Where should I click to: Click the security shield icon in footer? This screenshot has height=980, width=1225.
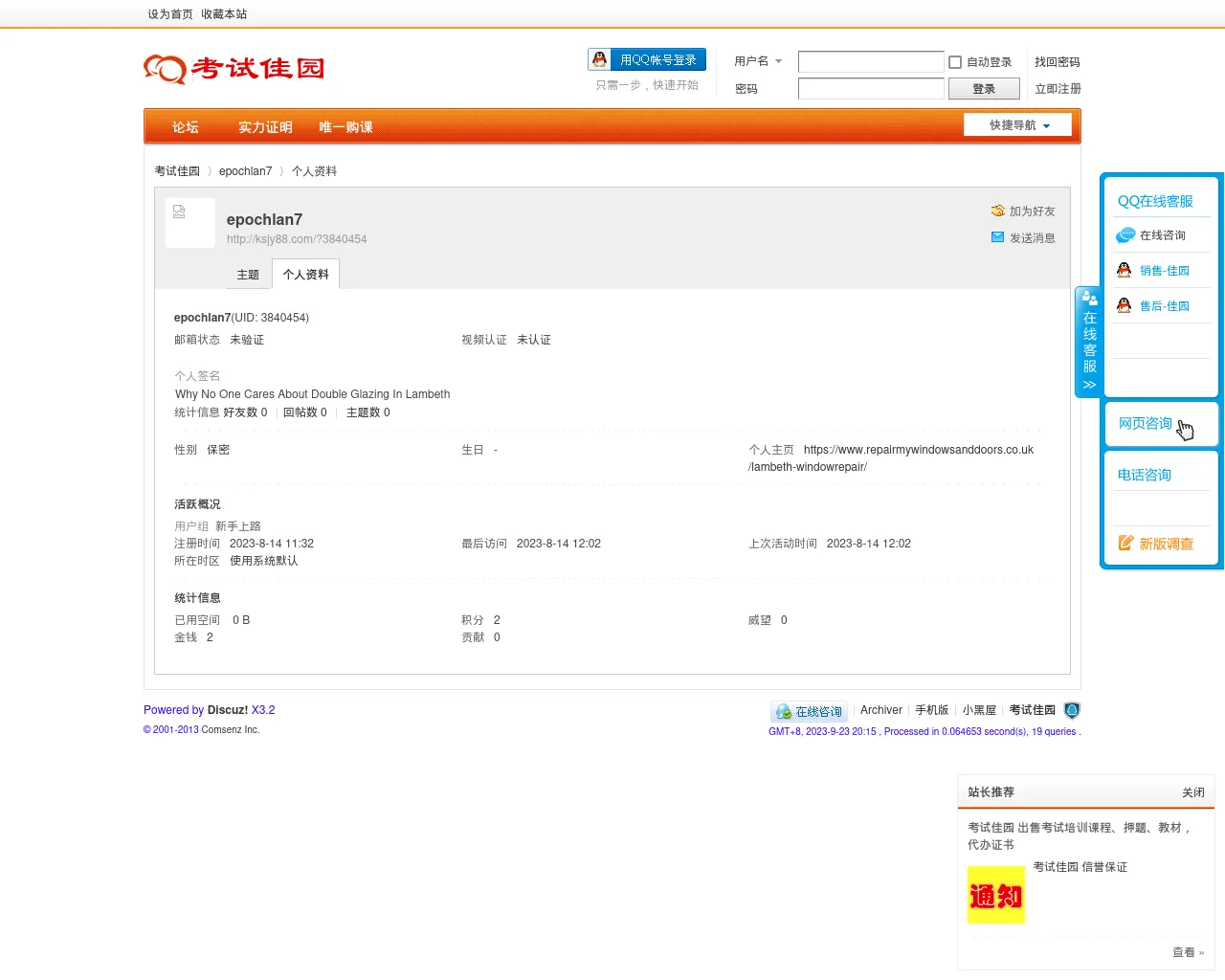[1072, 710]
